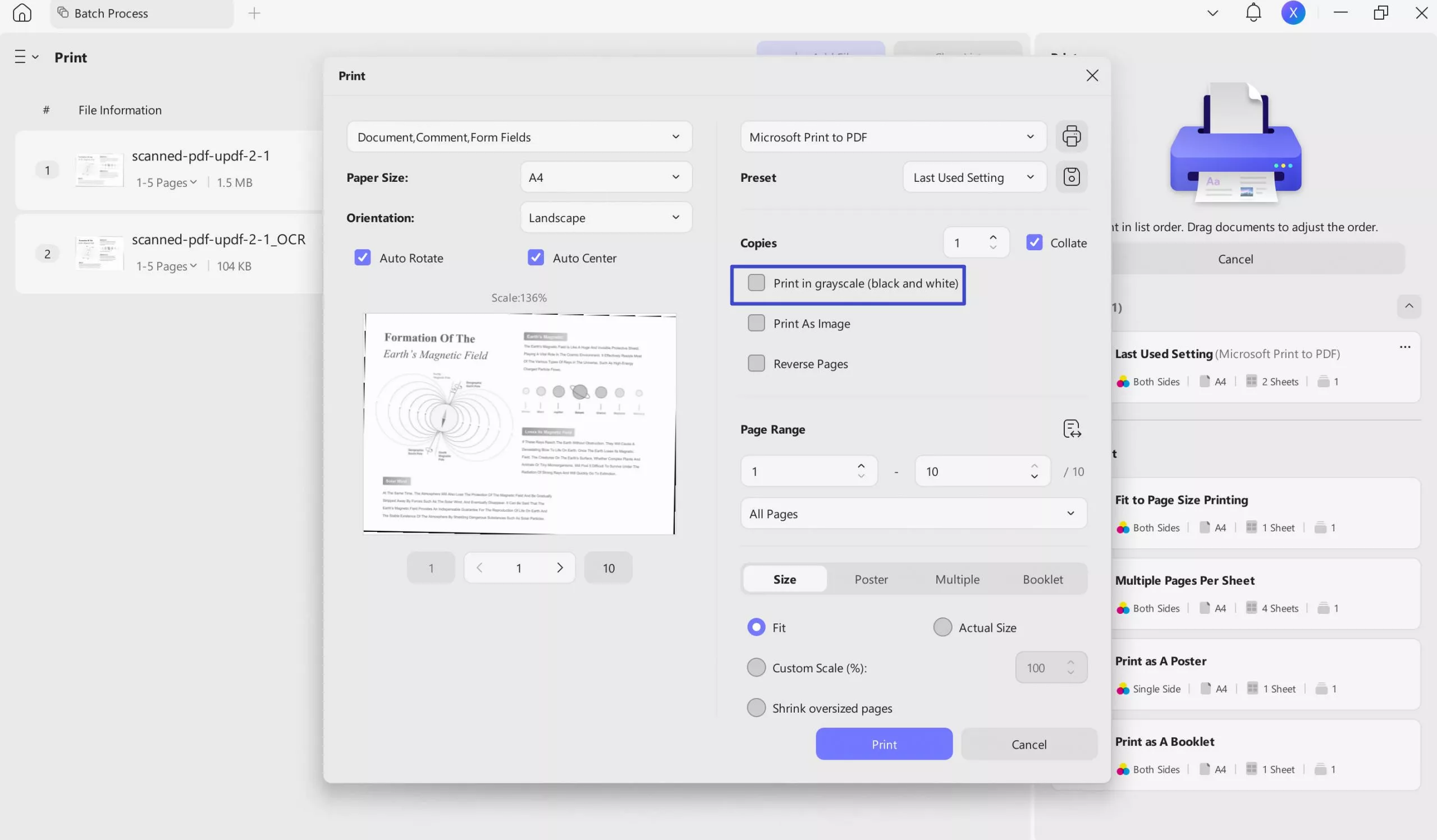Open the Paper Size A4 dropdown

point(606,177)
